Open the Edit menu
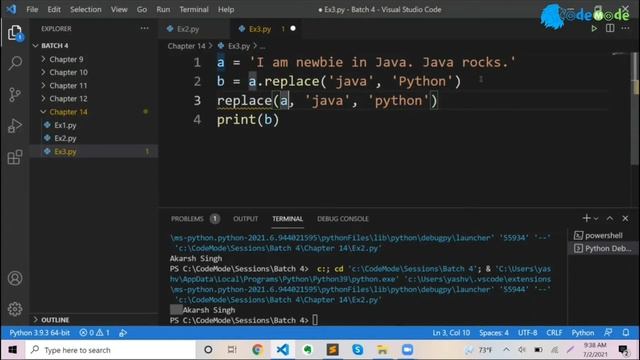640x360 pixels. pyautogui.click(x=54, y=9)
